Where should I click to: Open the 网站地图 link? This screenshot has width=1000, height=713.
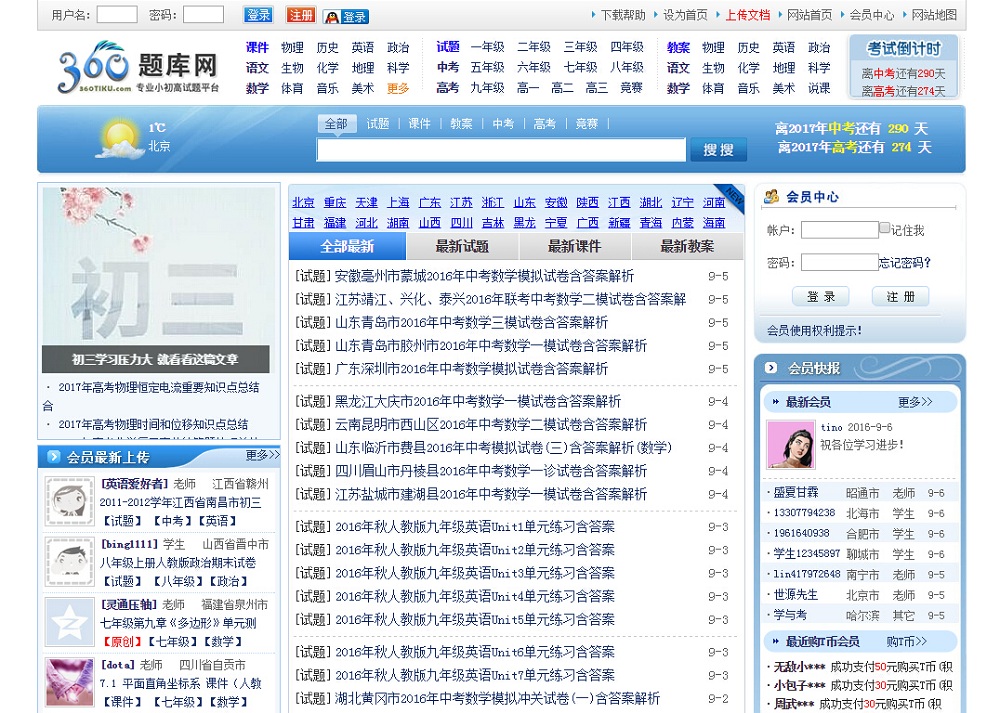[934, 15]
